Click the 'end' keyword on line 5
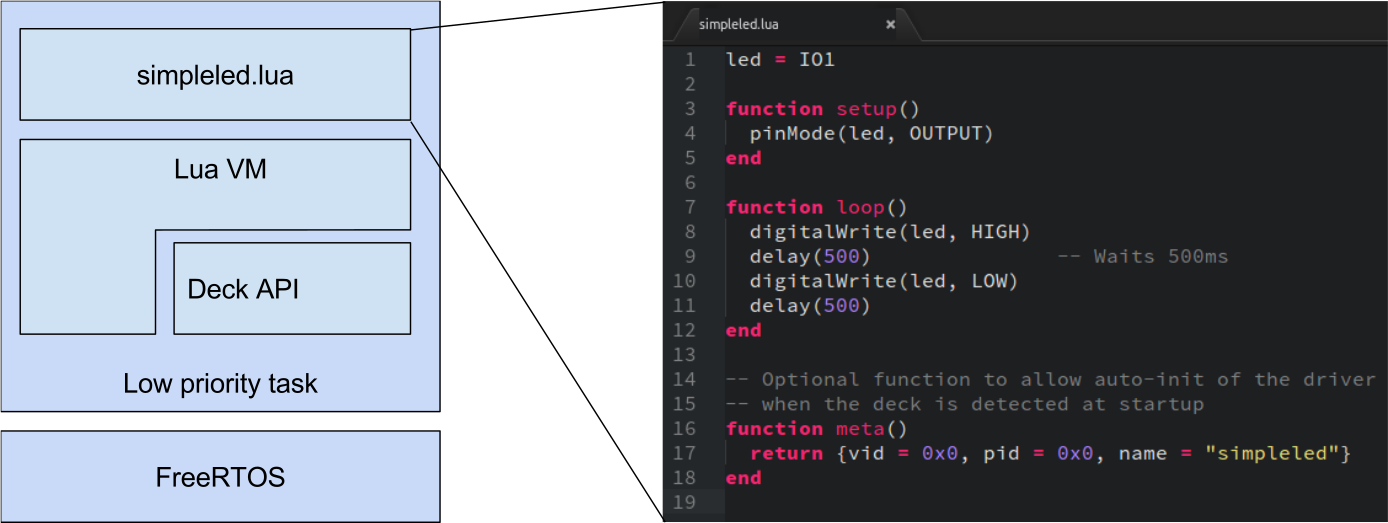This screenshot has height=523, width=1388. pyautogui.click(x=744, y=158)
